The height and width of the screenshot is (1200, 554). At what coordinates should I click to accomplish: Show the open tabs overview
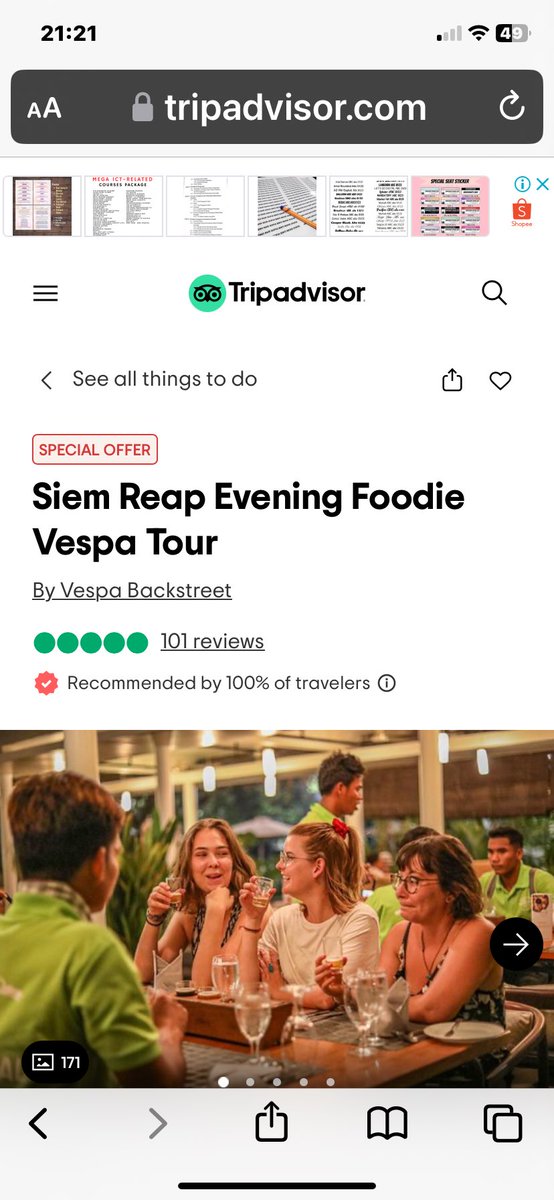pos(503,1123)
